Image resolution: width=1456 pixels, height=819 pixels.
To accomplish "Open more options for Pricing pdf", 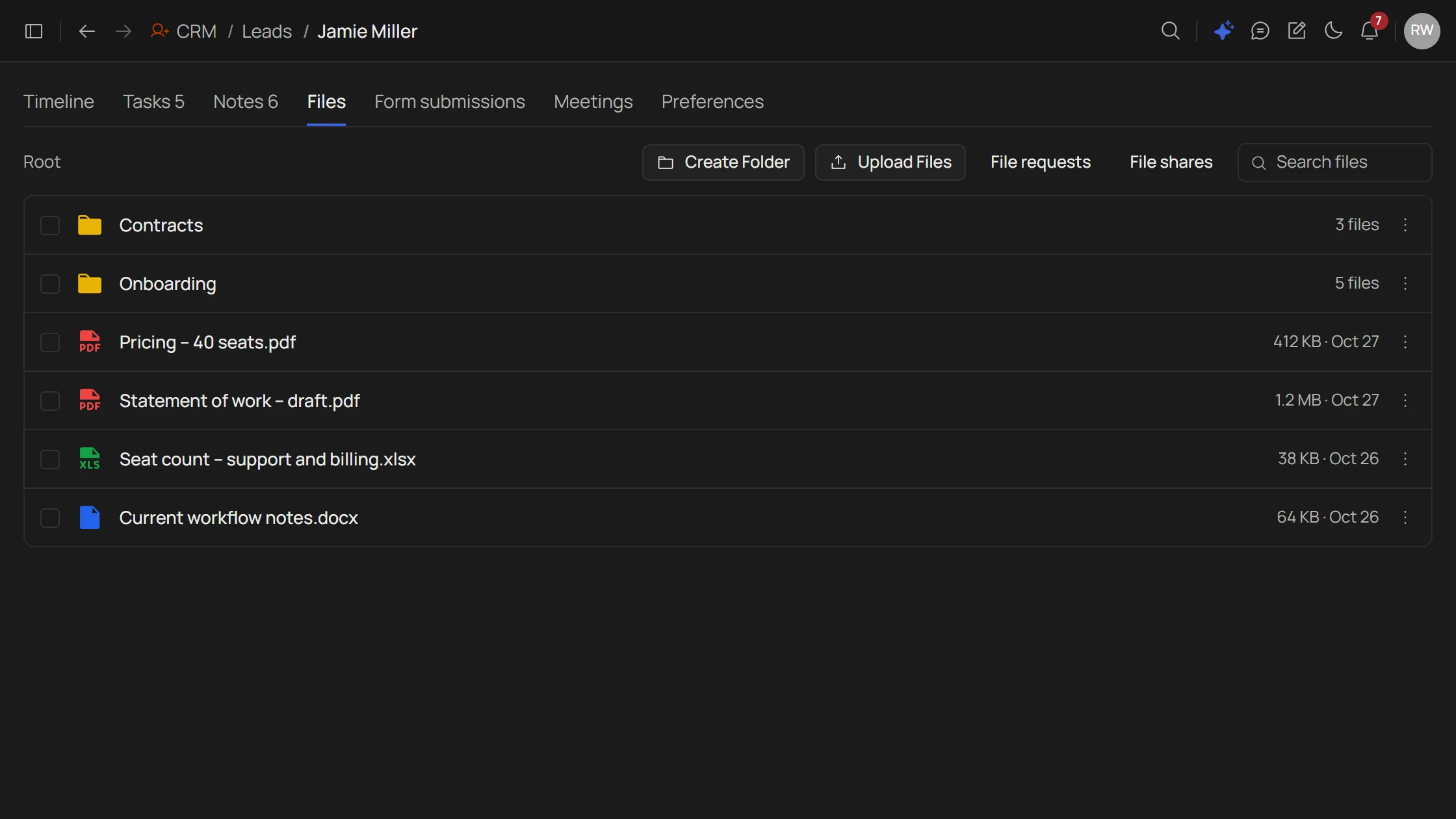I will [1405, 342].
